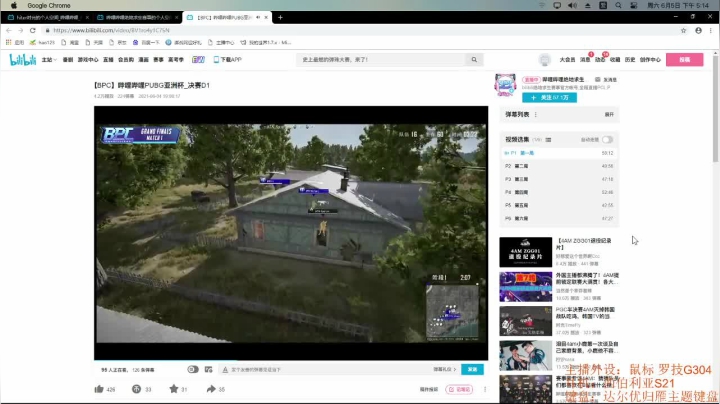
Task: Click the macOS volume icon in menu bar
Action: [x=572, y=6]
